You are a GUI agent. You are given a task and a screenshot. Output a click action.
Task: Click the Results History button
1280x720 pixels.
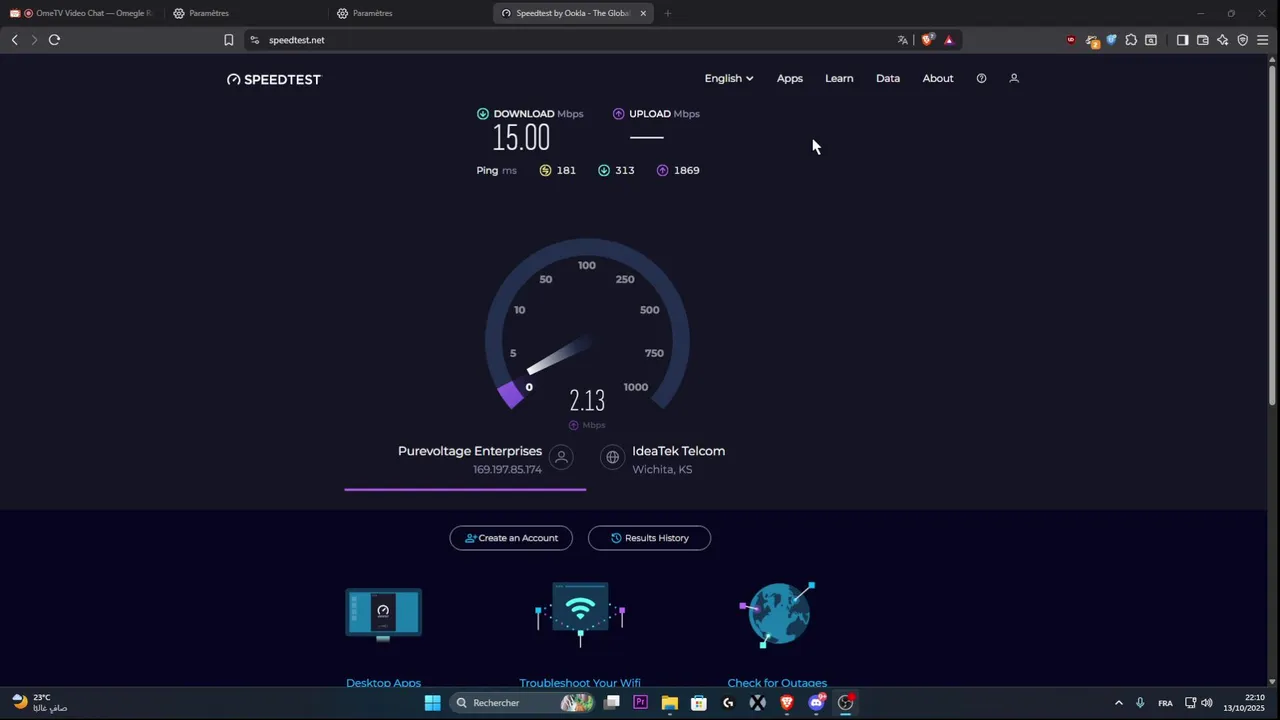point(649,538)
